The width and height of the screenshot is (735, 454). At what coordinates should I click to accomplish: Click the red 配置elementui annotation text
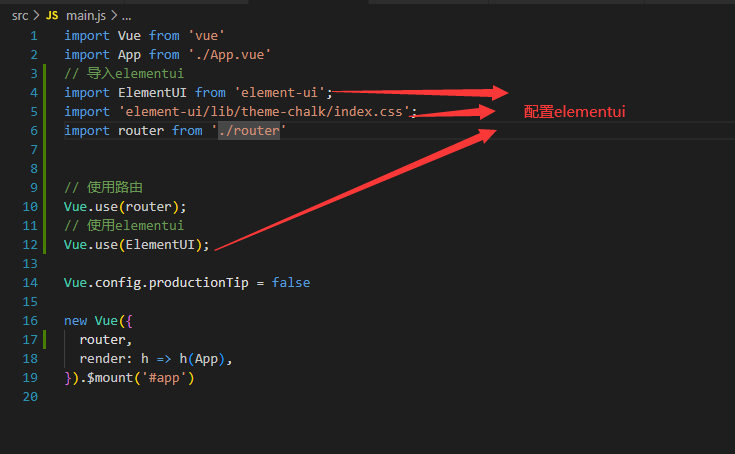[x=574, y=112]
